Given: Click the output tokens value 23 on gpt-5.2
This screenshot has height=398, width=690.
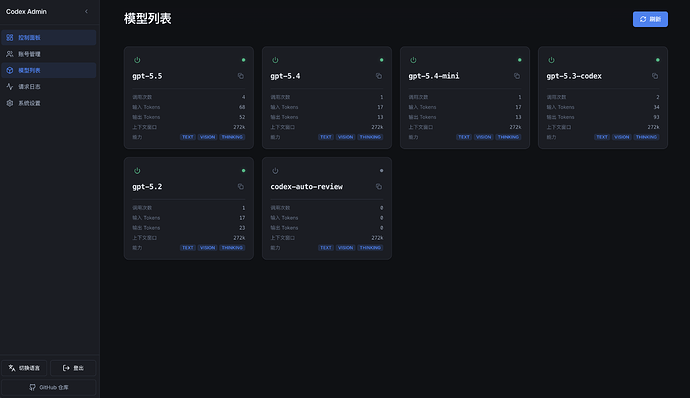Looking at the screenshot, I should (242, 228).
